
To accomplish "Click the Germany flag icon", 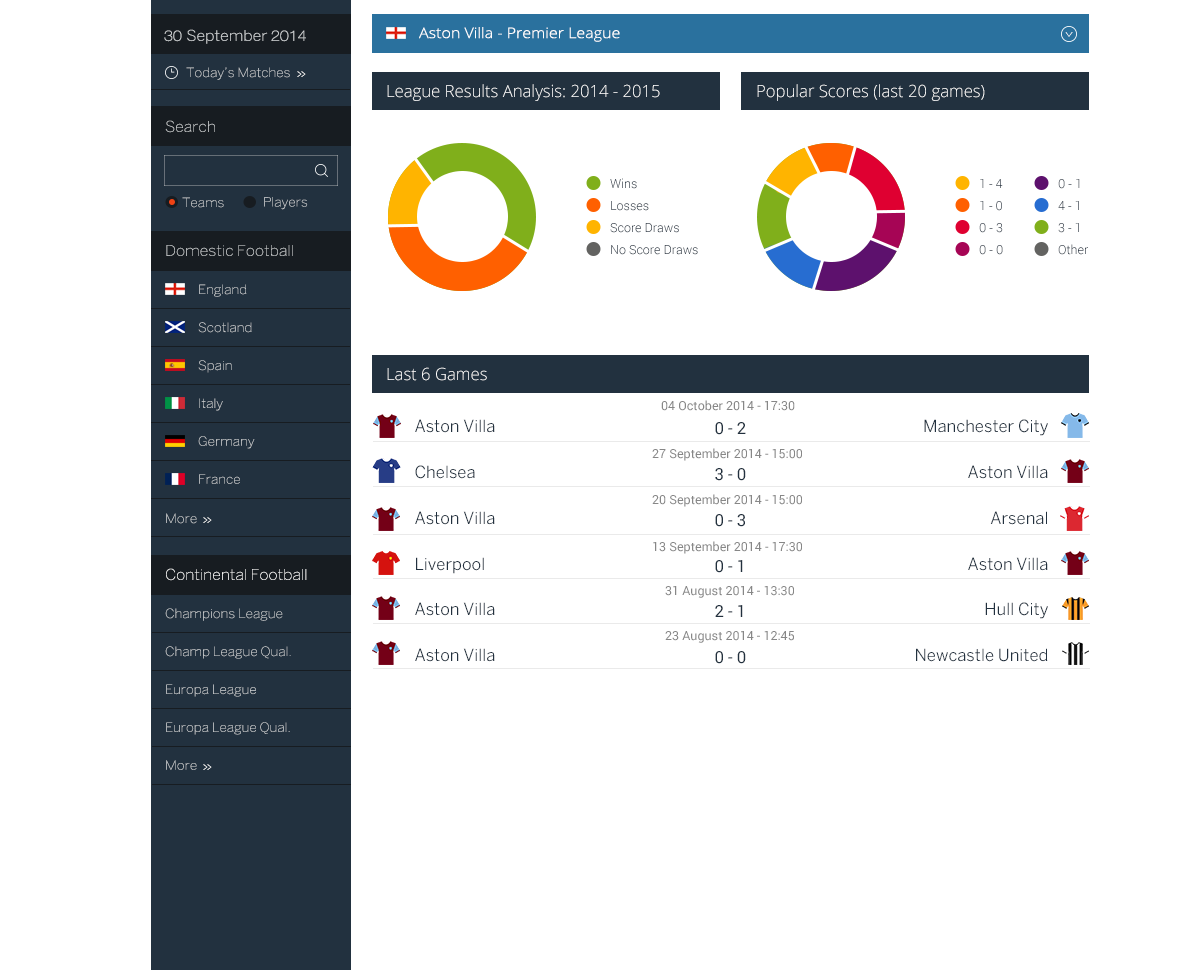I will [175, 441].
